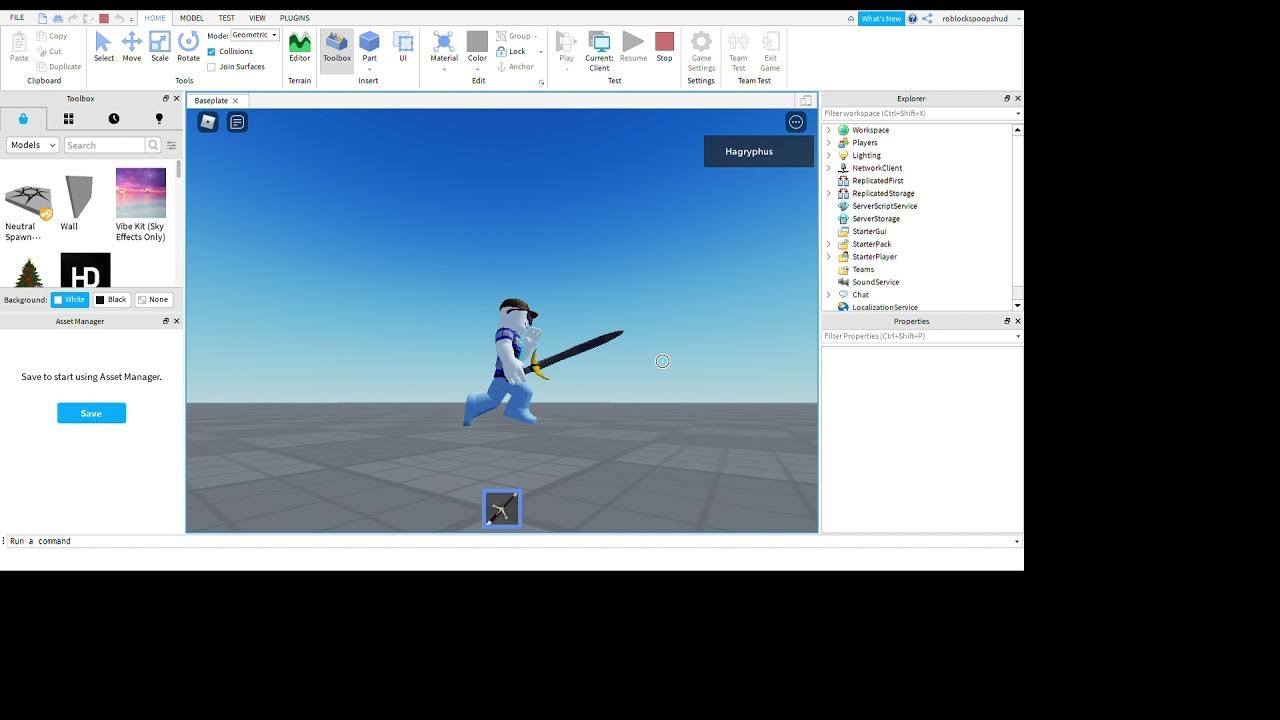
Task: Enable the Join Surfaces checkbox
Action: (211, 67)
